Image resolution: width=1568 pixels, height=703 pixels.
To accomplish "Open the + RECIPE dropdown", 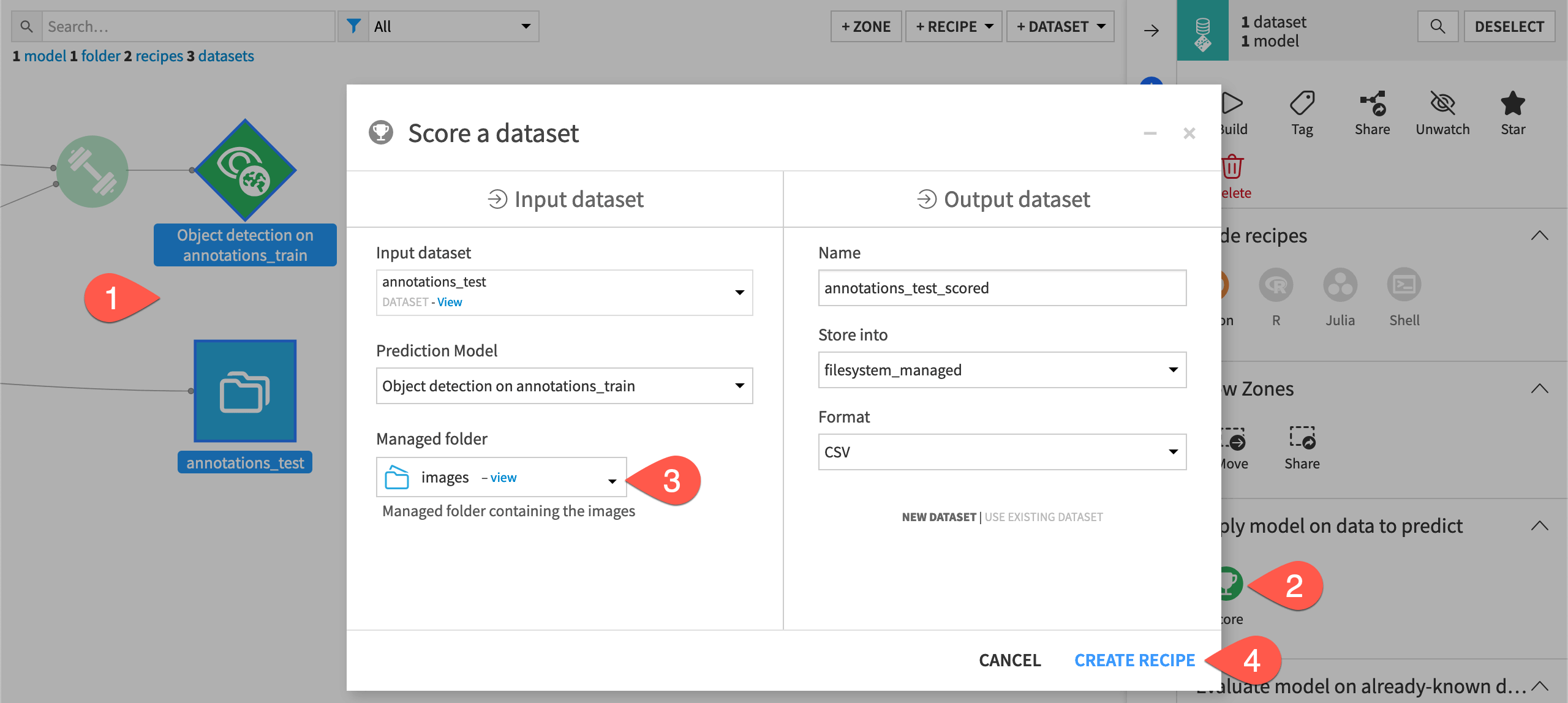I will [954, 26].
